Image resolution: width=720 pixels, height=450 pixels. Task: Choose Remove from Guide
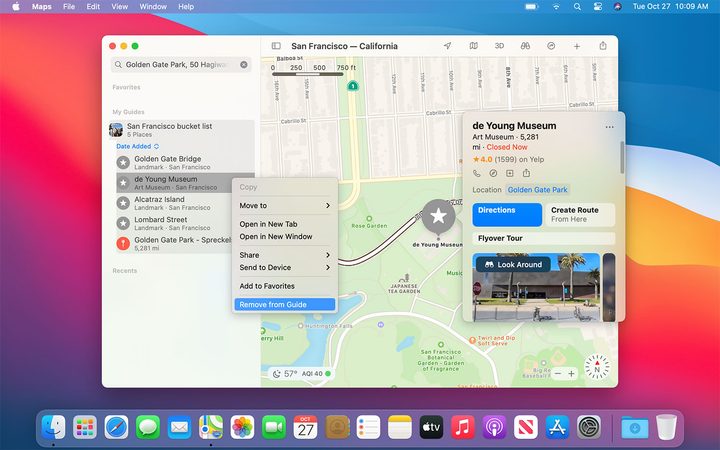[x=285, y=304]
